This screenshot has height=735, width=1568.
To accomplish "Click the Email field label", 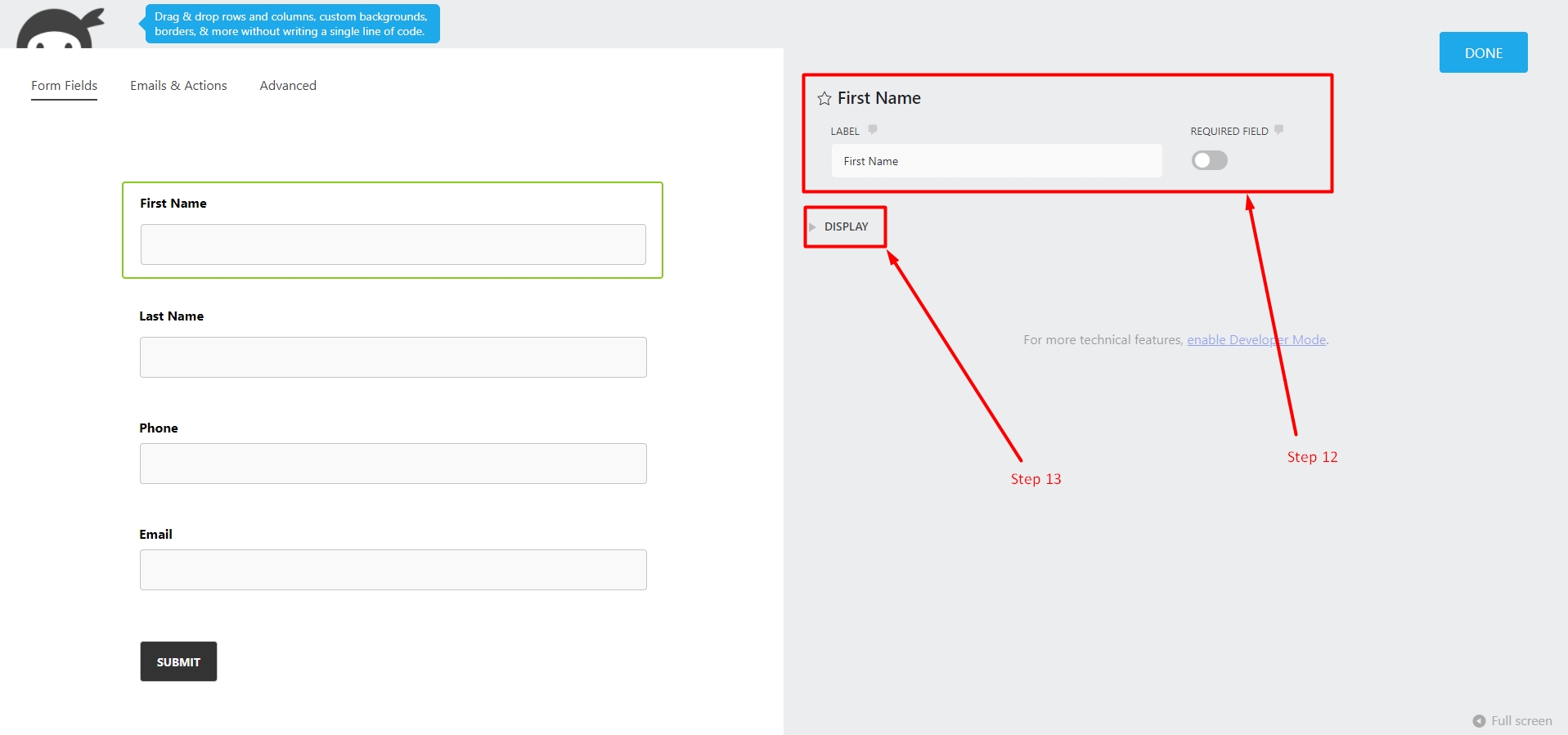I will pyautogui.click(x=155, y=535).
